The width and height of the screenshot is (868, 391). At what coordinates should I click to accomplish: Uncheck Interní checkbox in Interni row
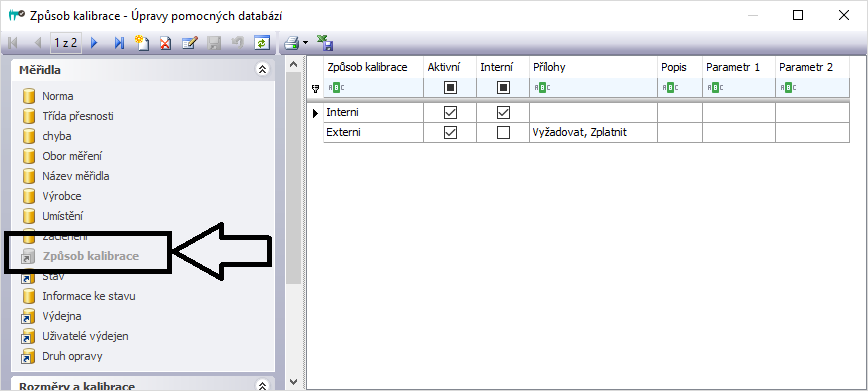(503, 113)
